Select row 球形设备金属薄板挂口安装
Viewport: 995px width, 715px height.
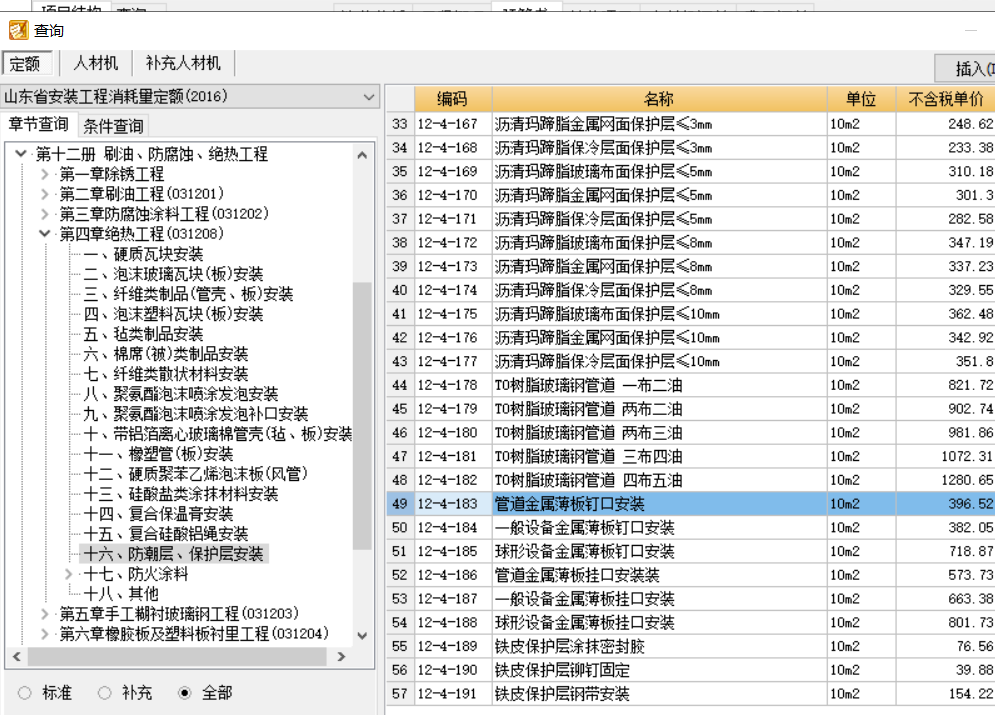click(x=690, y=622)
